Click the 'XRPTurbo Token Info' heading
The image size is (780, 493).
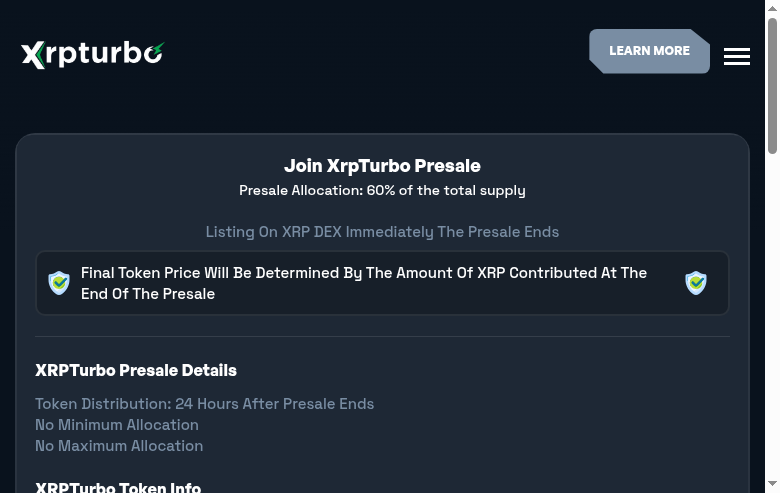[x=118, y=487]
